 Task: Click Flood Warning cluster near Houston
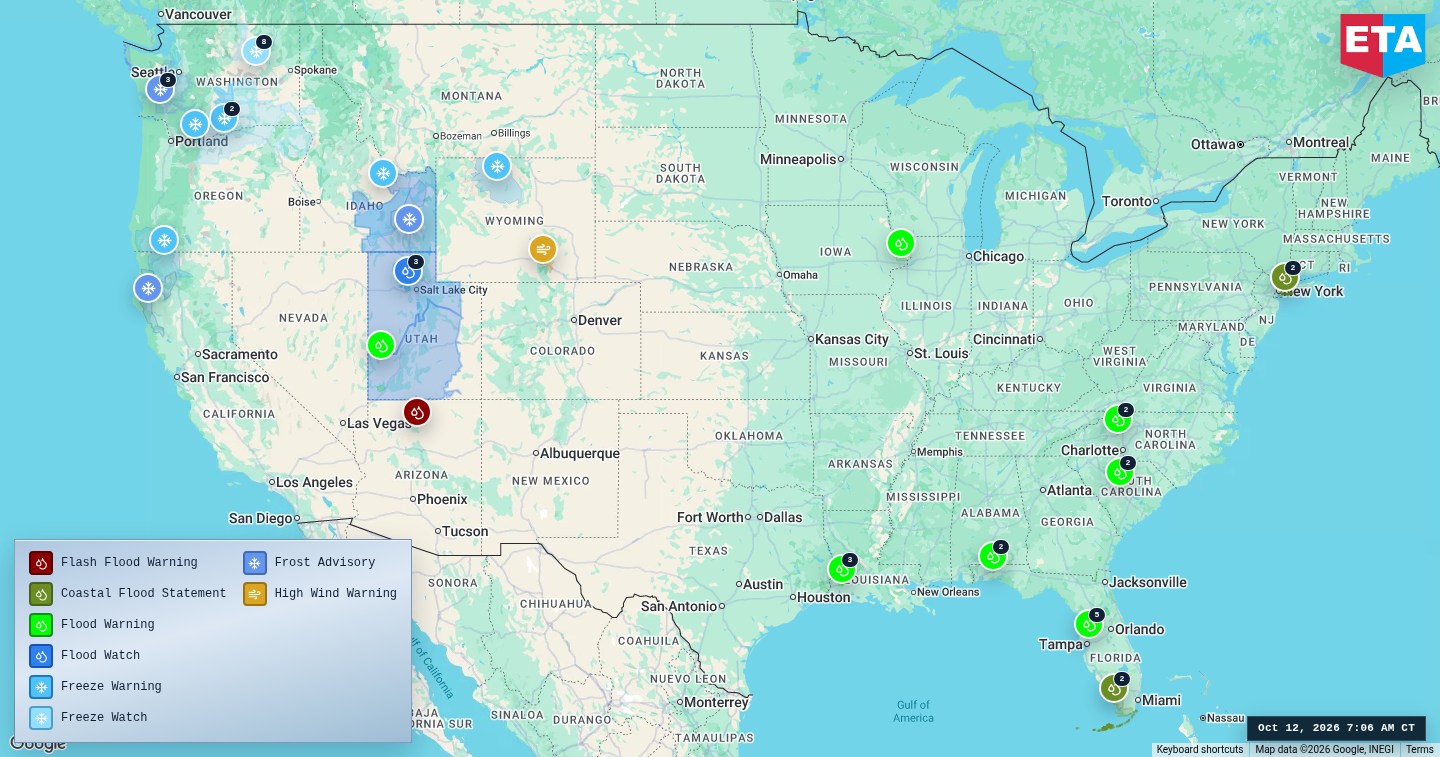[x=842, y=569]
